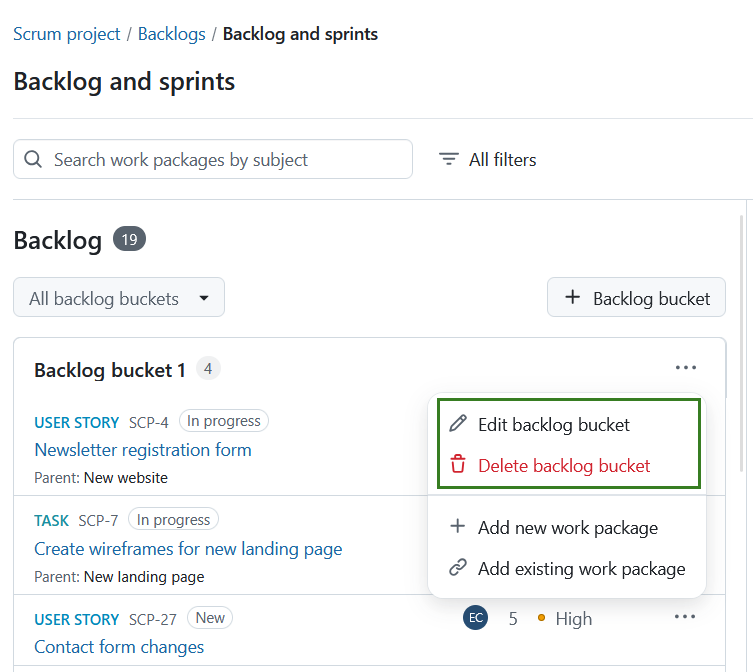
Task: Click the SCP-7 identifier
Action: point(98,521)
